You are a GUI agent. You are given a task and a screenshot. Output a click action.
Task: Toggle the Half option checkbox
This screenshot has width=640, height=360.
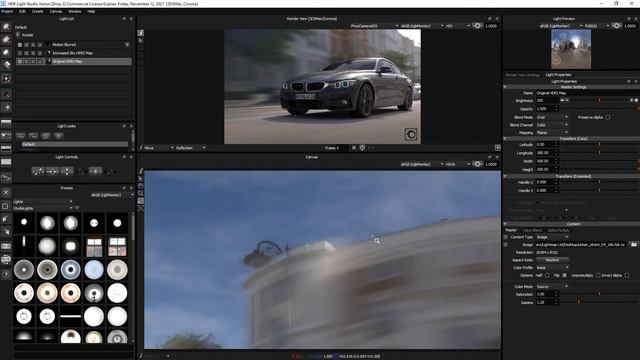click(x=547, y=276)
